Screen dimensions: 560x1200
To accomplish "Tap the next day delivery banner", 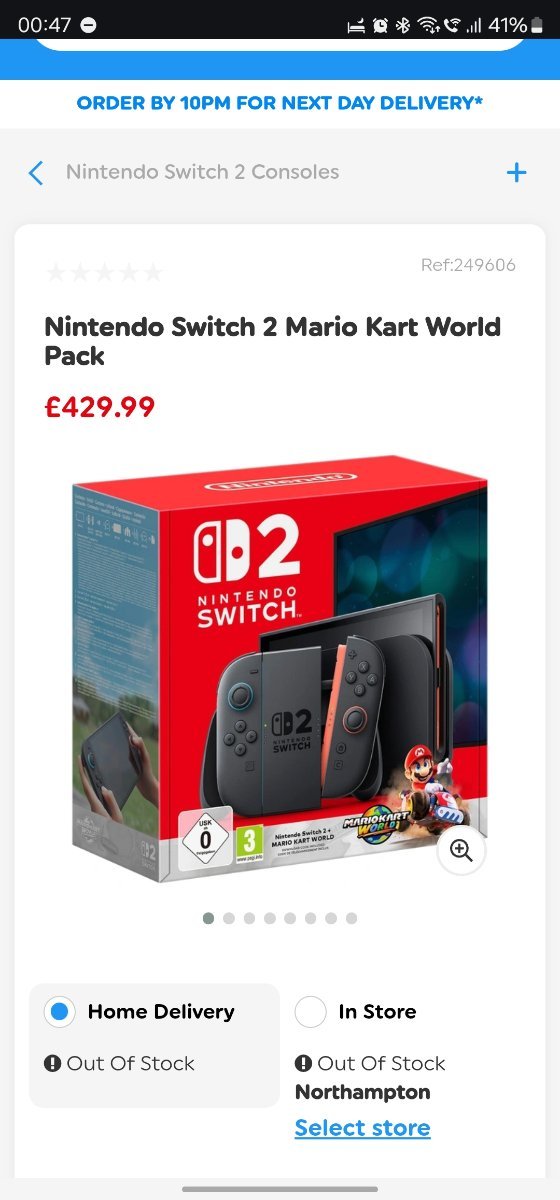I will pyautogui.click(x=280, y=103).
